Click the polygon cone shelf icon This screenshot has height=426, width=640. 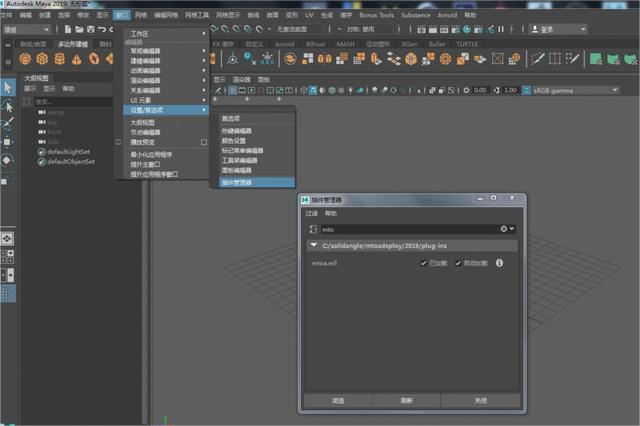77,59
